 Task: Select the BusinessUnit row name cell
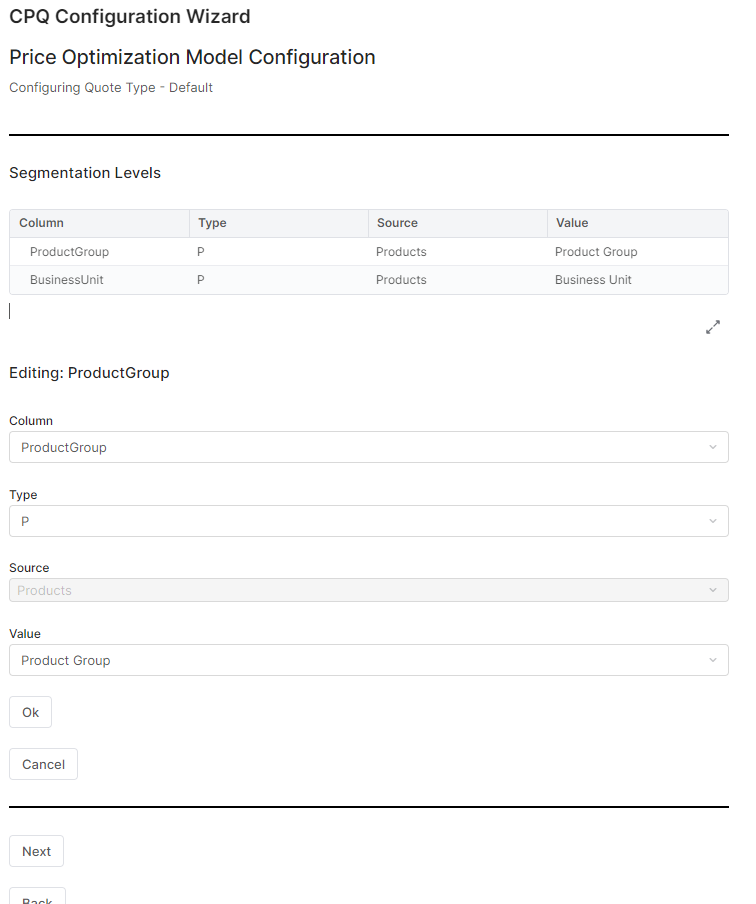point(67,280)
